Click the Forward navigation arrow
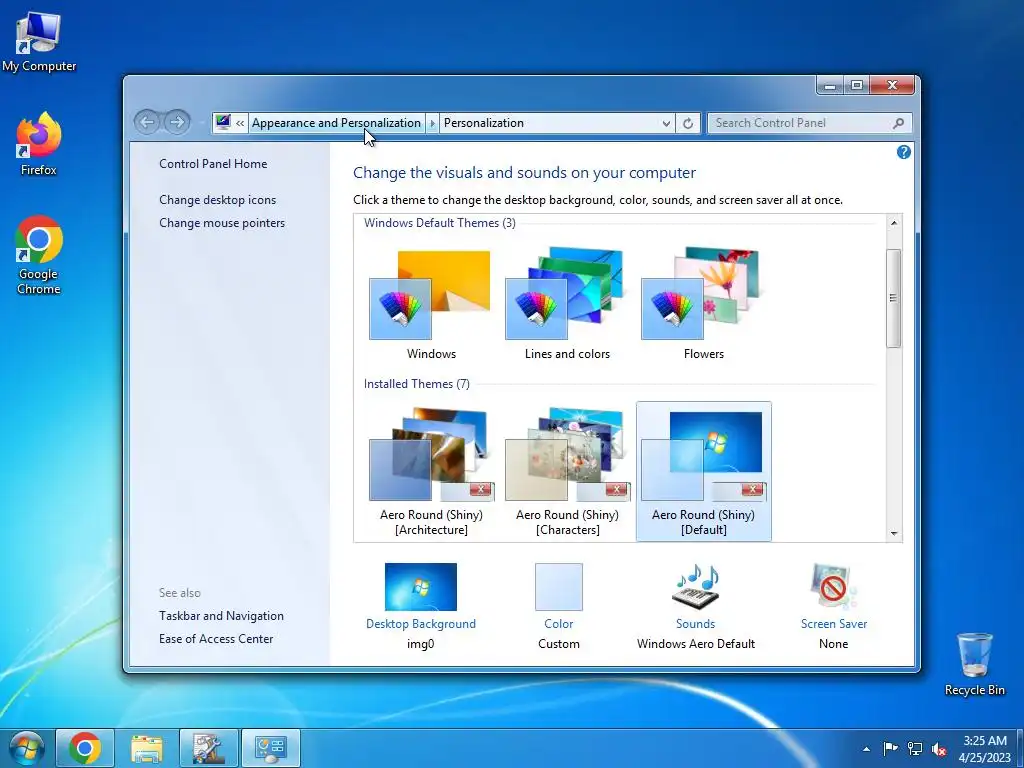The image size is (1024, 768). [x=176, y=121]
